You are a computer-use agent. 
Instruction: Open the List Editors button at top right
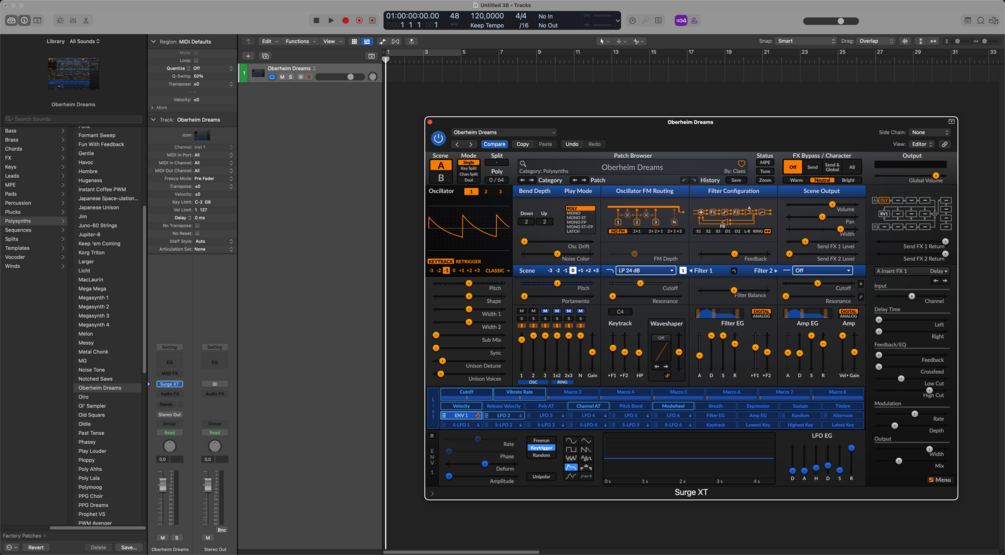967,21
